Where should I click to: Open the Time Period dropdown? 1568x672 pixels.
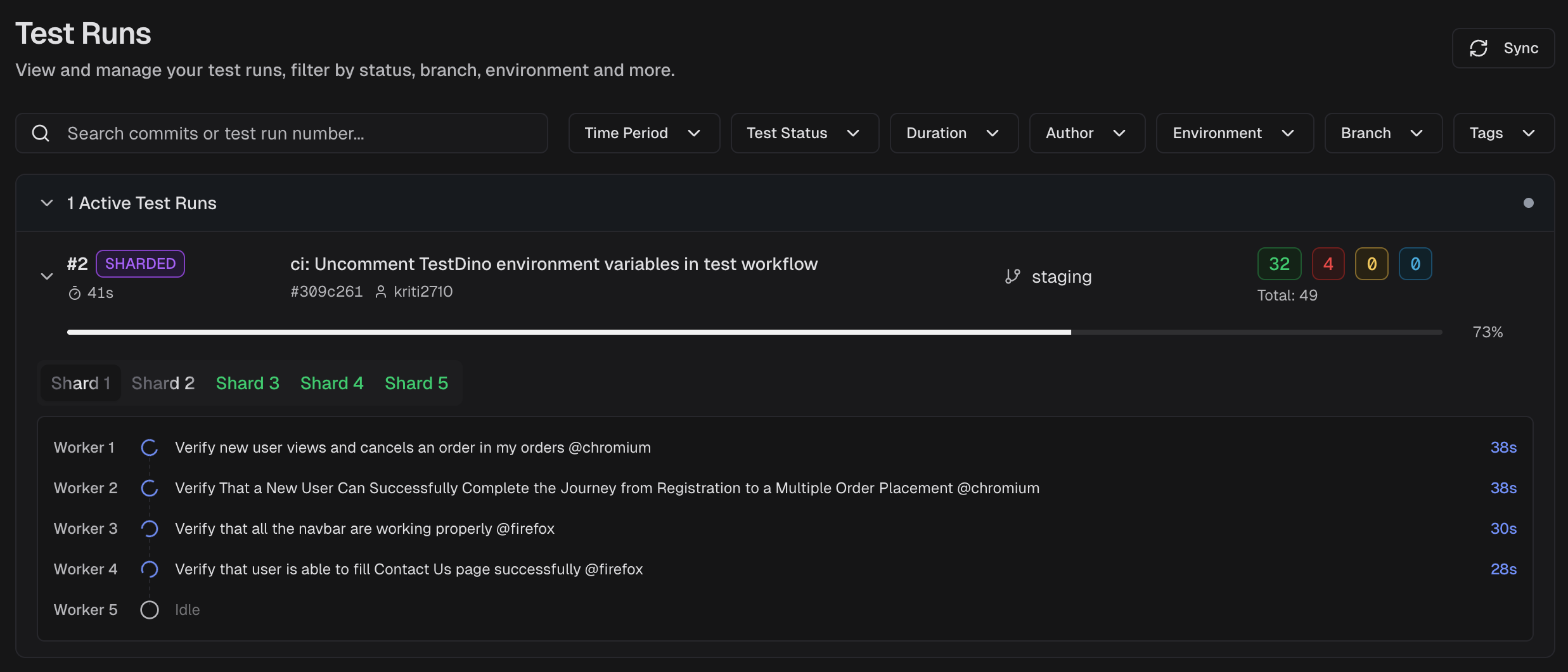tap(643, 133)
